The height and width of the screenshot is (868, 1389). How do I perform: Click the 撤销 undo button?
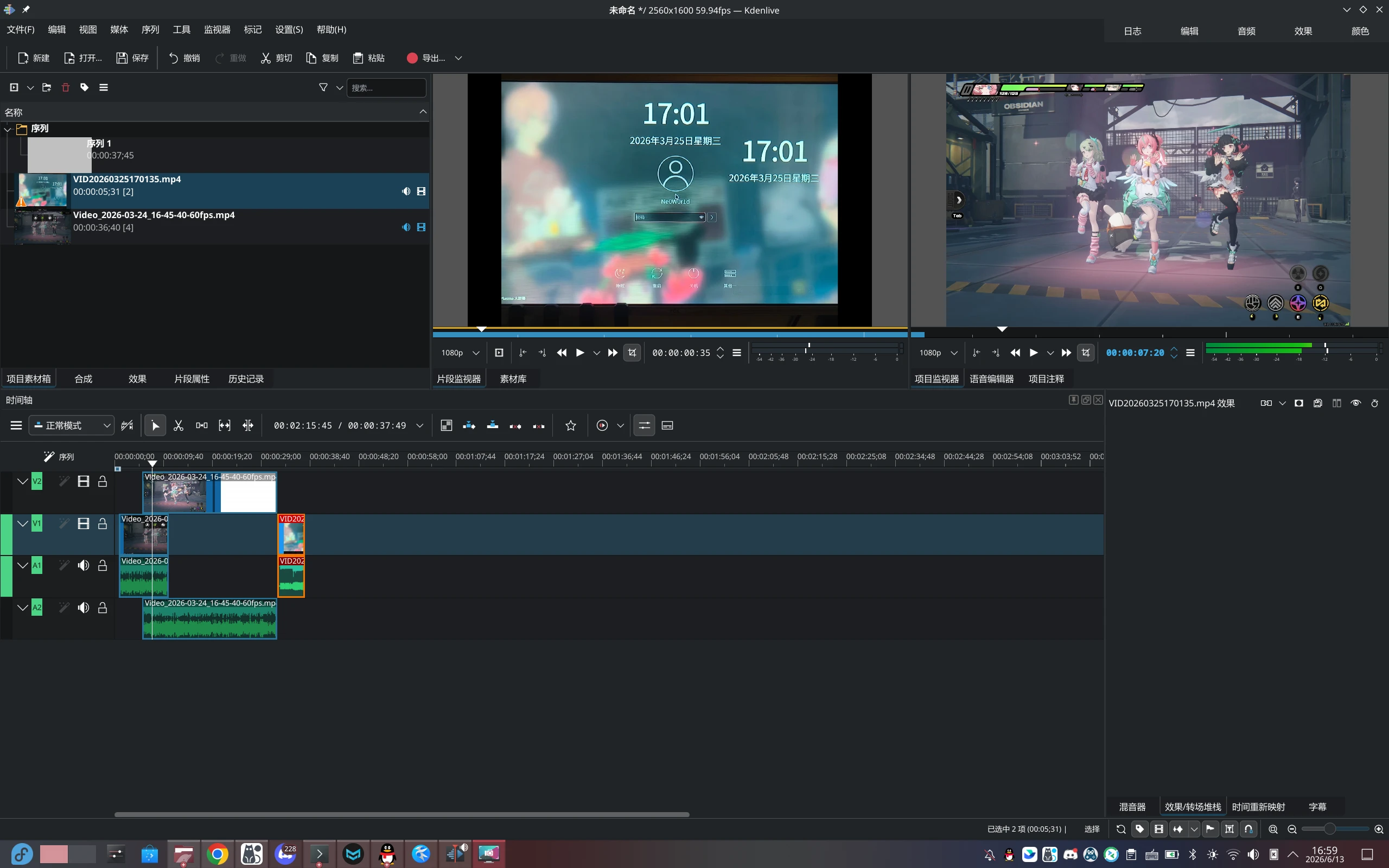pos(184,58)
